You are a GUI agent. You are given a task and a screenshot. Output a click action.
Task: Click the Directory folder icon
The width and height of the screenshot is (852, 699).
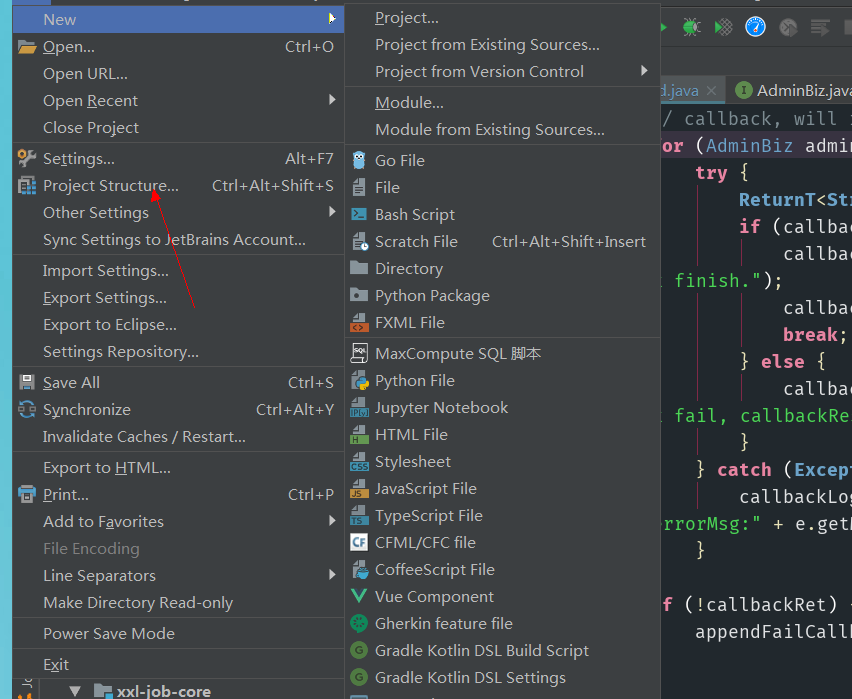coord(359,267)
